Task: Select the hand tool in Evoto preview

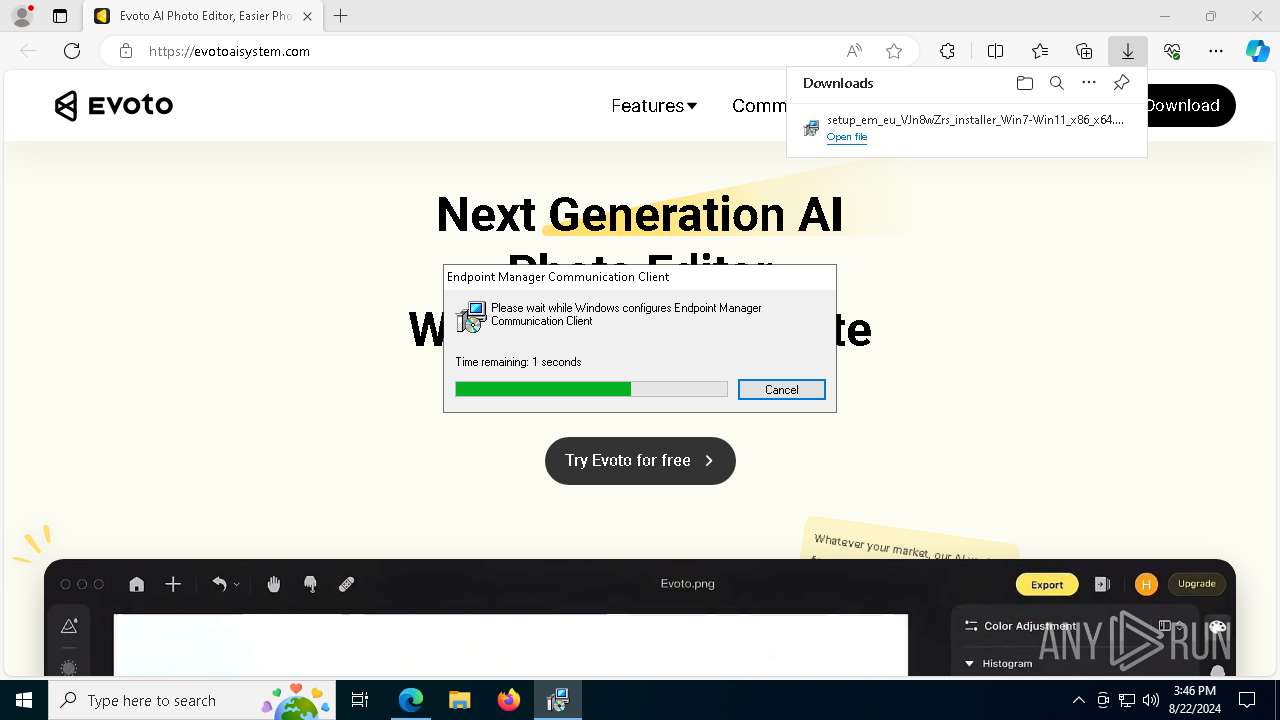Action: coord(274,584)
